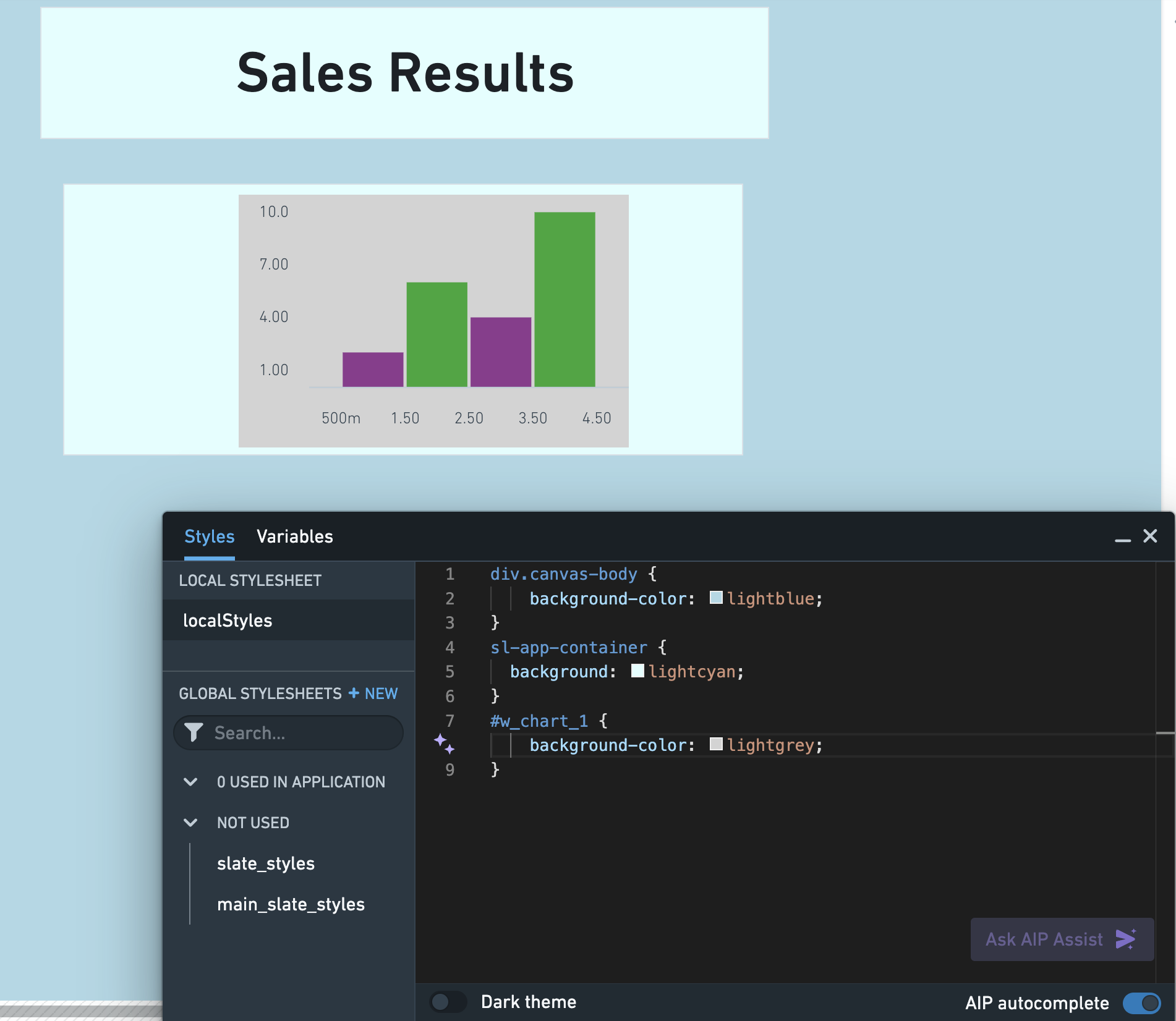Click the sl-app-container selector text
The image size is (1176, 1021).
pos(568,648)
